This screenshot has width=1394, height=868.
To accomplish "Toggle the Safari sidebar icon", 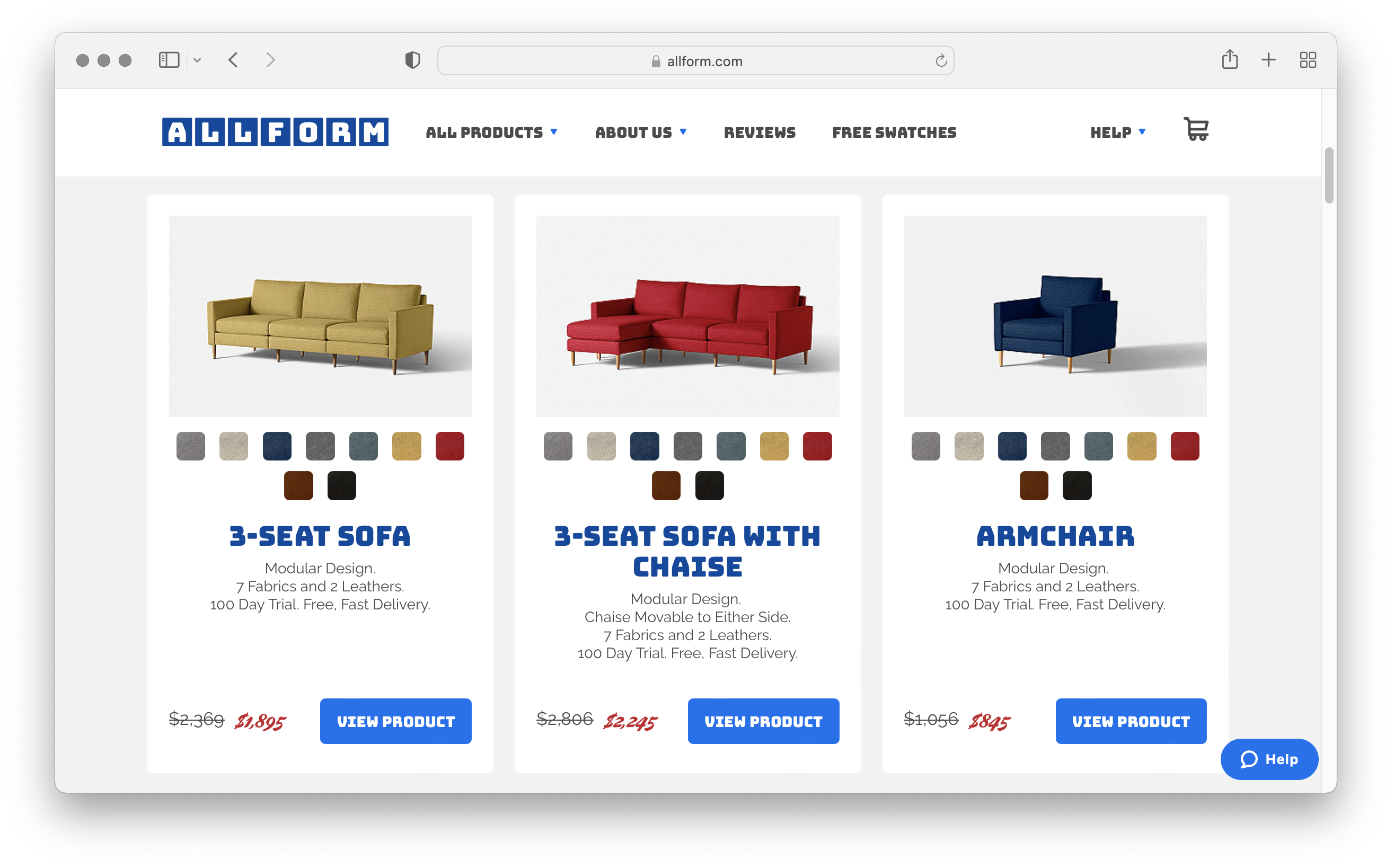I will pyautogui.click(x=169, y=60).
